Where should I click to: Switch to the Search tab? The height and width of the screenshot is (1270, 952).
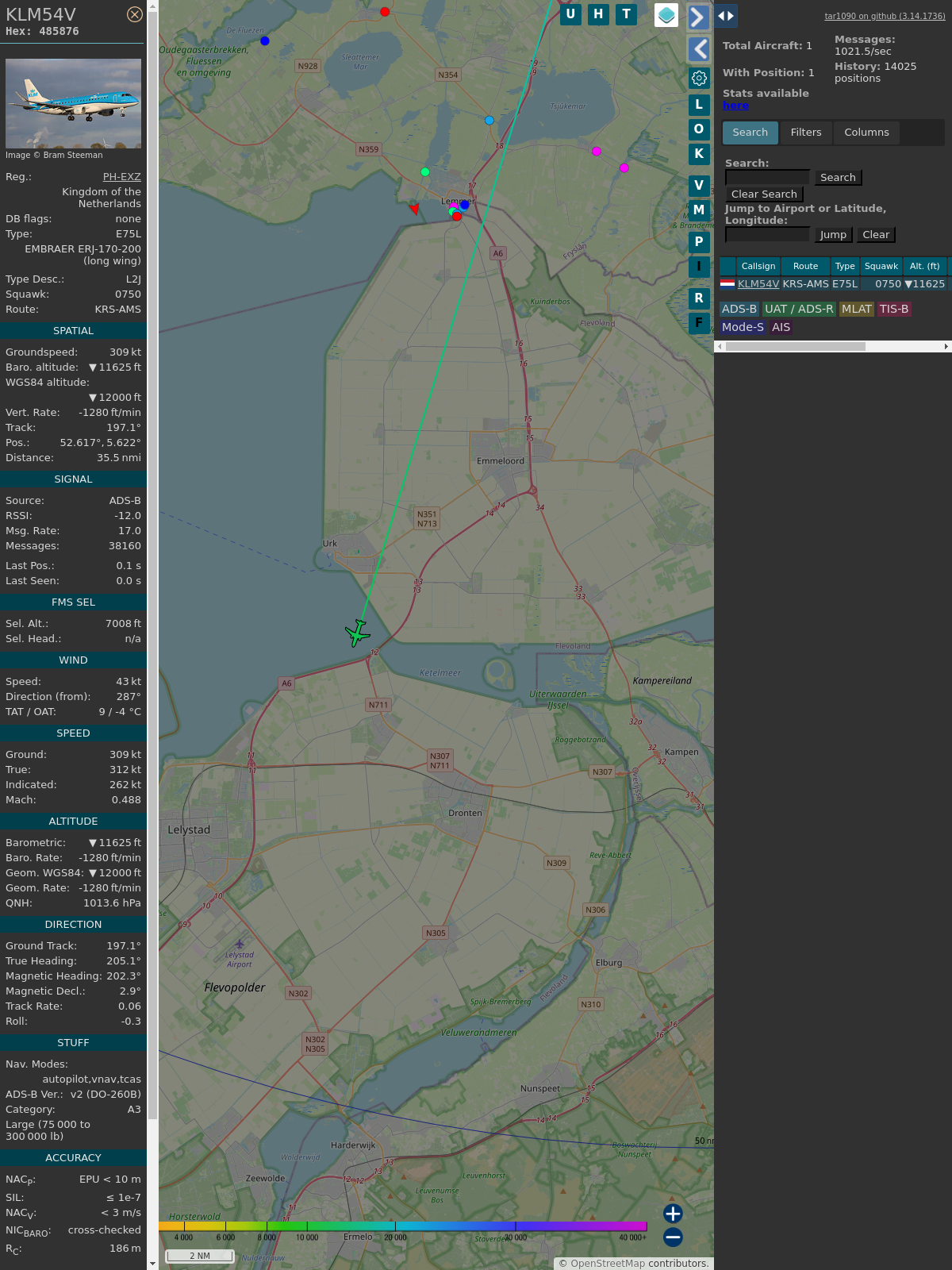click(x=750, y=133)
